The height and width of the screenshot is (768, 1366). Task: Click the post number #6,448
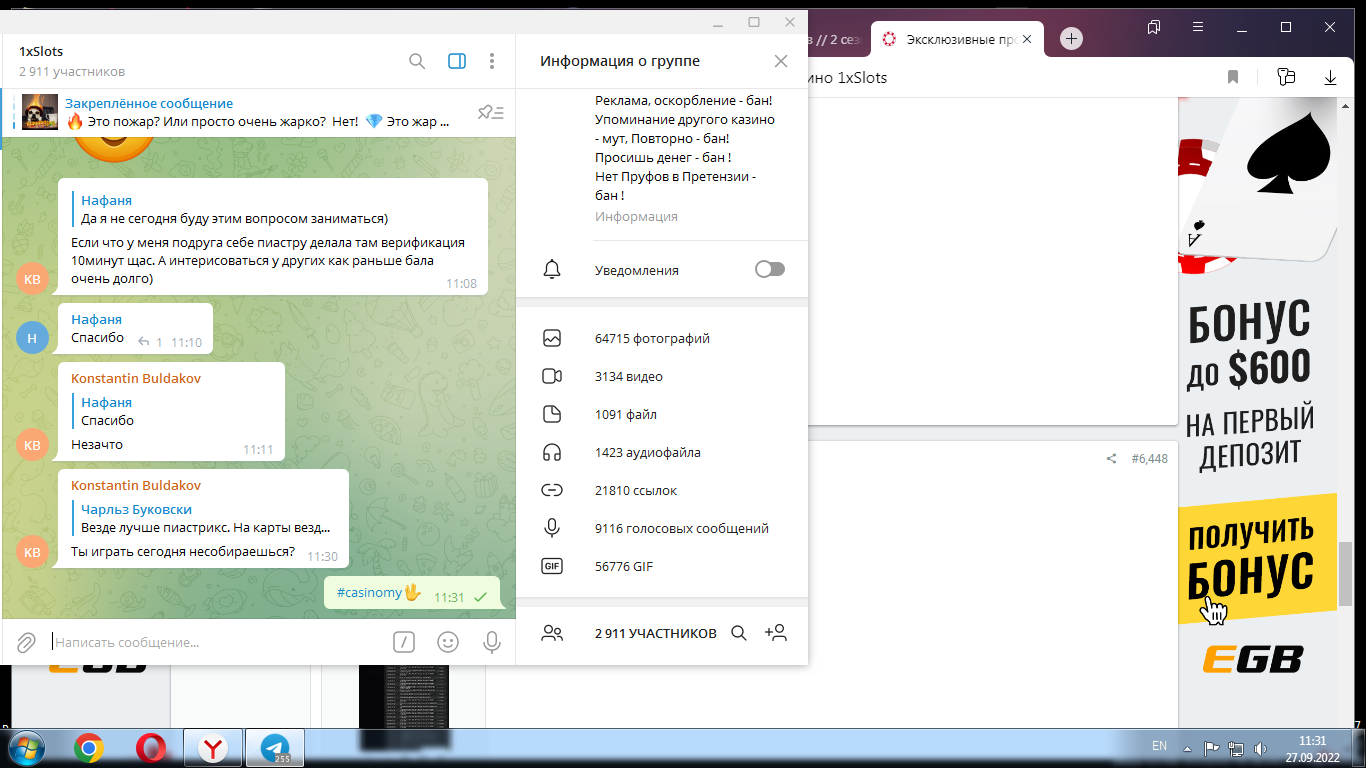(1149, 459)
